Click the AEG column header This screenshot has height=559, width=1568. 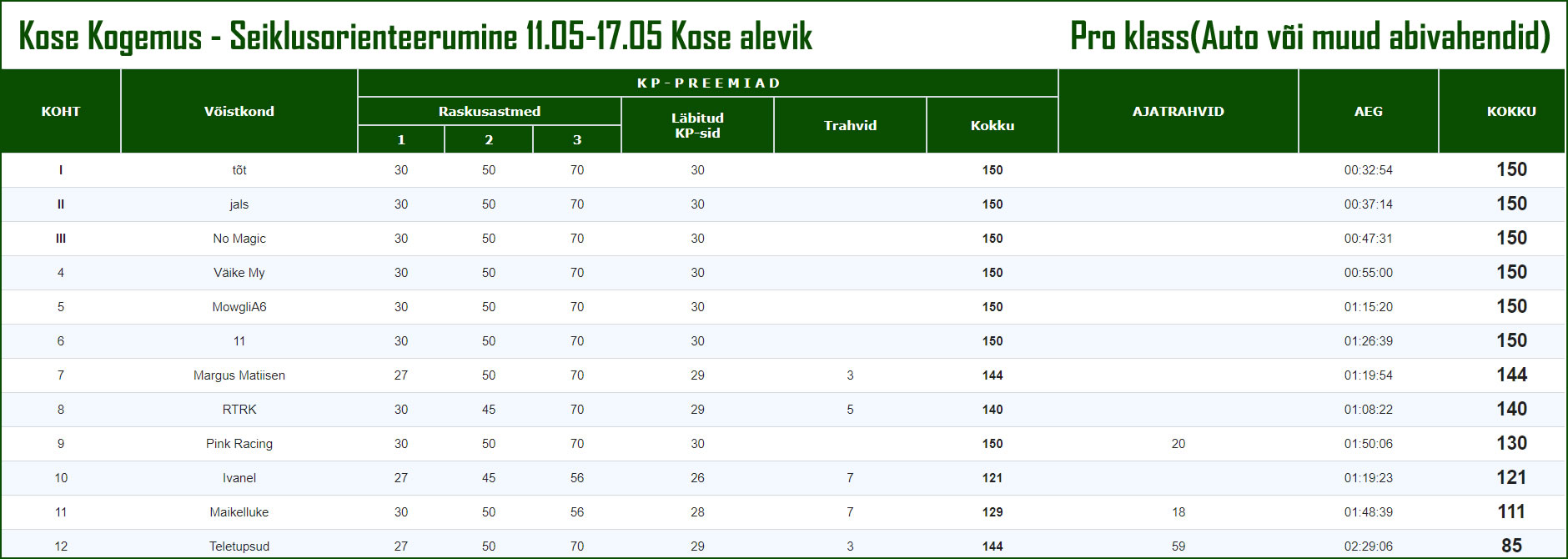pos(1369,111)
